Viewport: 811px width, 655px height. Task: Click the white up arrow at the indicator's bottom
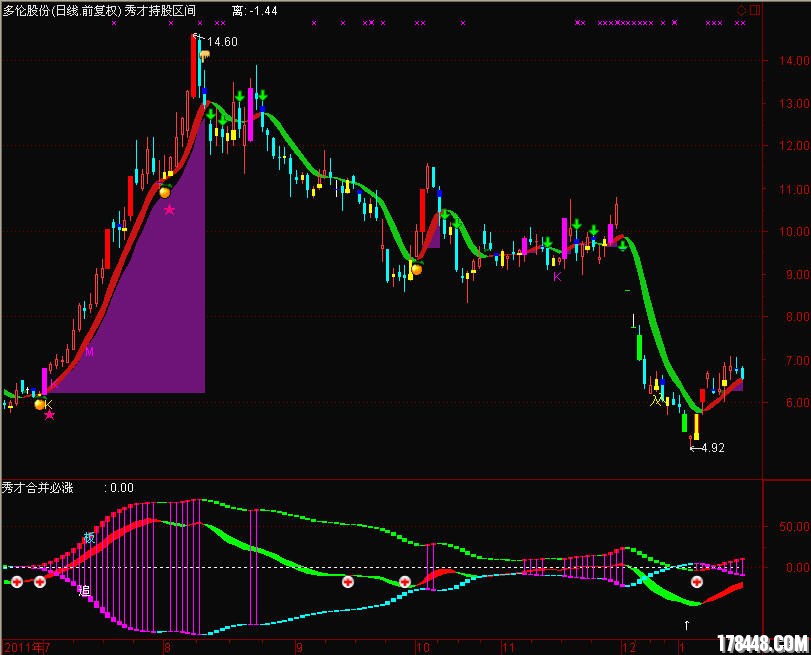(686, 625)
